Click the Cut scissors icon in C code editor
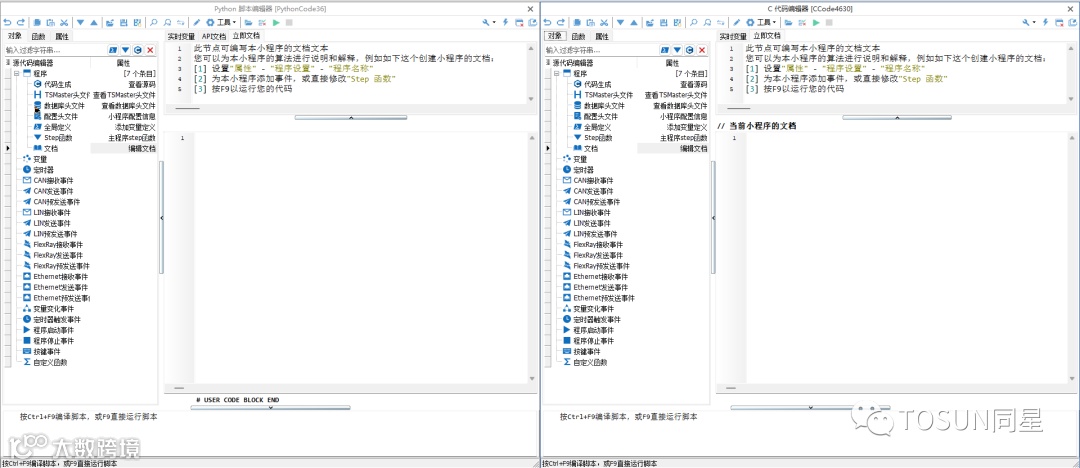1080x468 pixels. 604,22
